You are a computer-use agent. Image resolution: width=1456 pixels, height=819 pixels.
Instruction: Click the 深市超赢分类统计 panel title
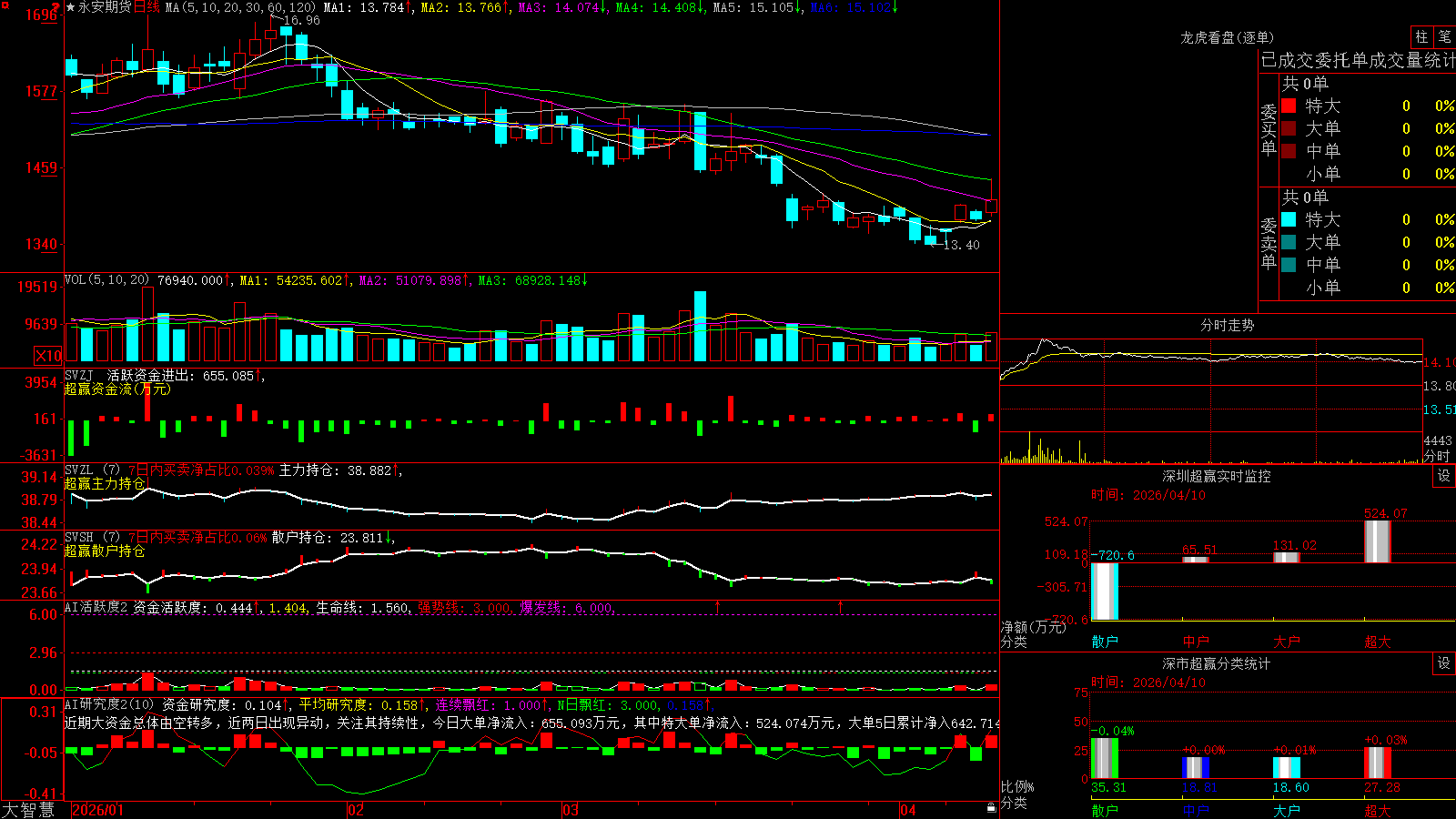(1217, 663)
